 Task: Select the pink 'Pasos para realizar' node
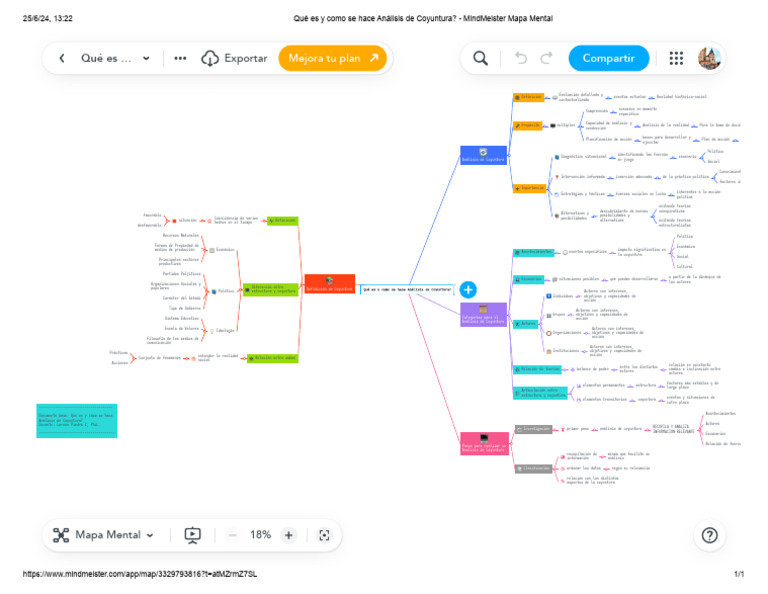(484, 444)
